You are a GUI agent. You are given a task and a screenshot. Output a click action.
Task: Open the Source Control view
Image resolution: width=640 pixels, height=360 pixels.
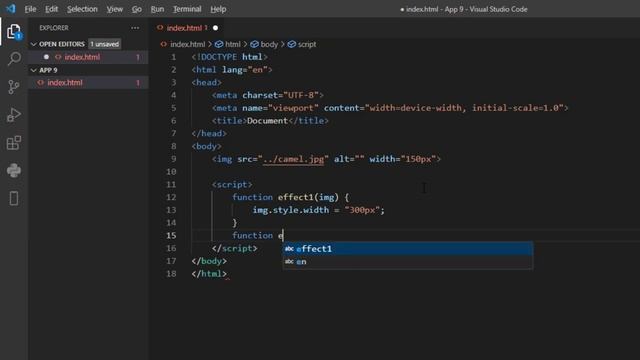tap(14, 87)
